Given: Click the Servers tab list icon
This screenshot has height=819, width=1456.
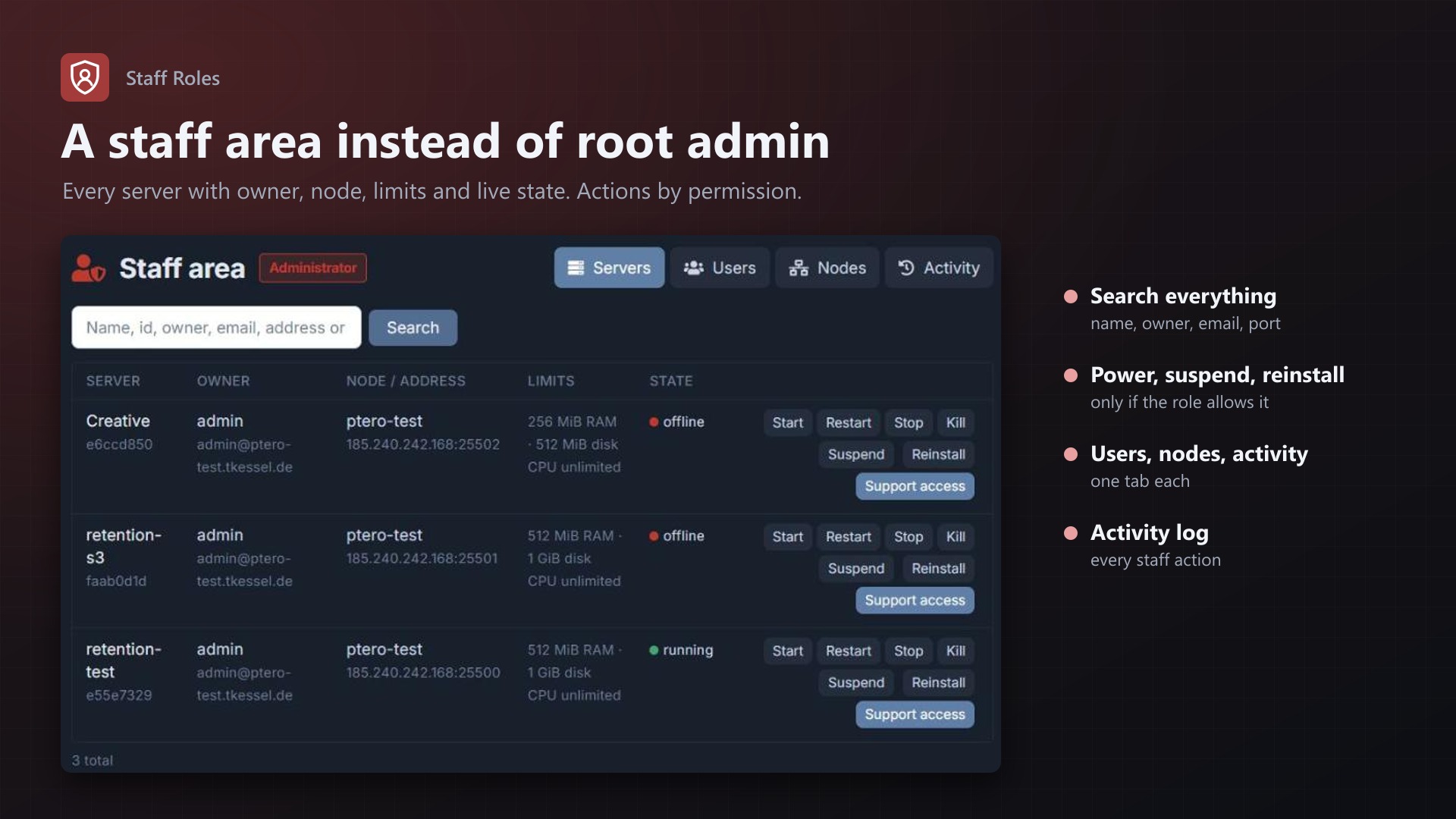Looking at the screenshot, I should click(576, 268).
